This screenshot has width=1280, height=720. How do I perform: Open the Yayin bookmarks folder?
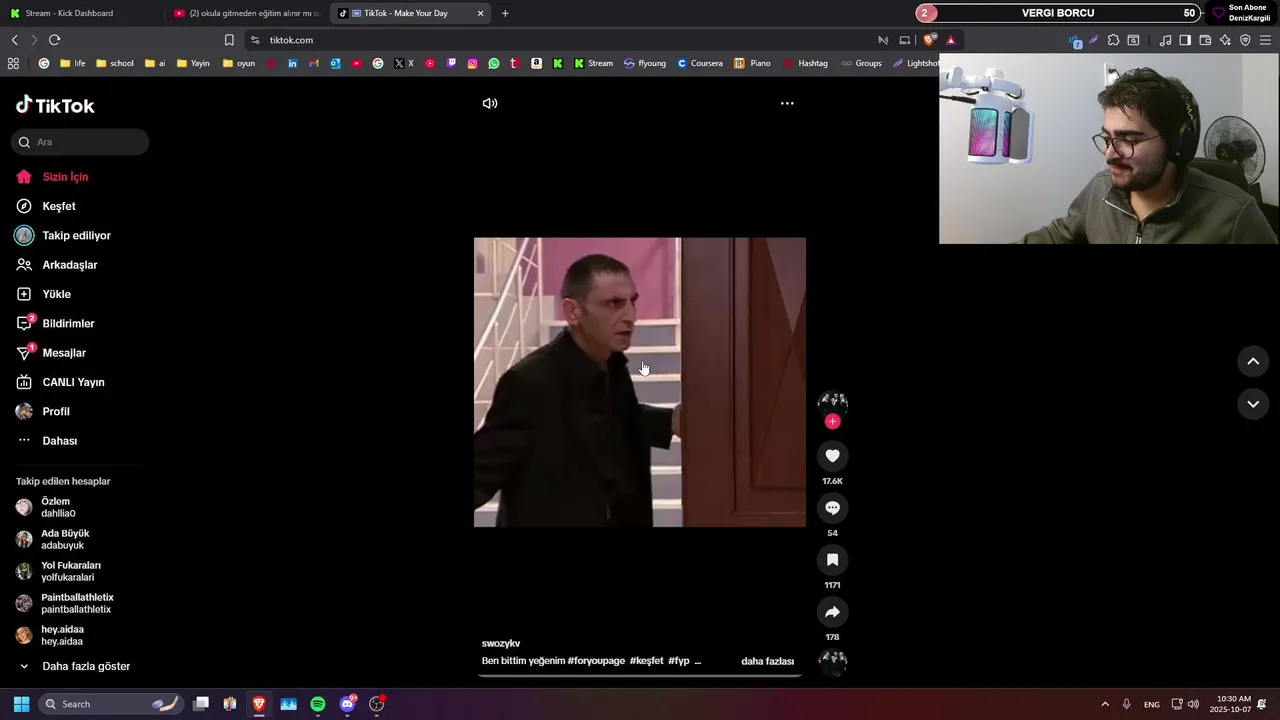coord(193,63)
